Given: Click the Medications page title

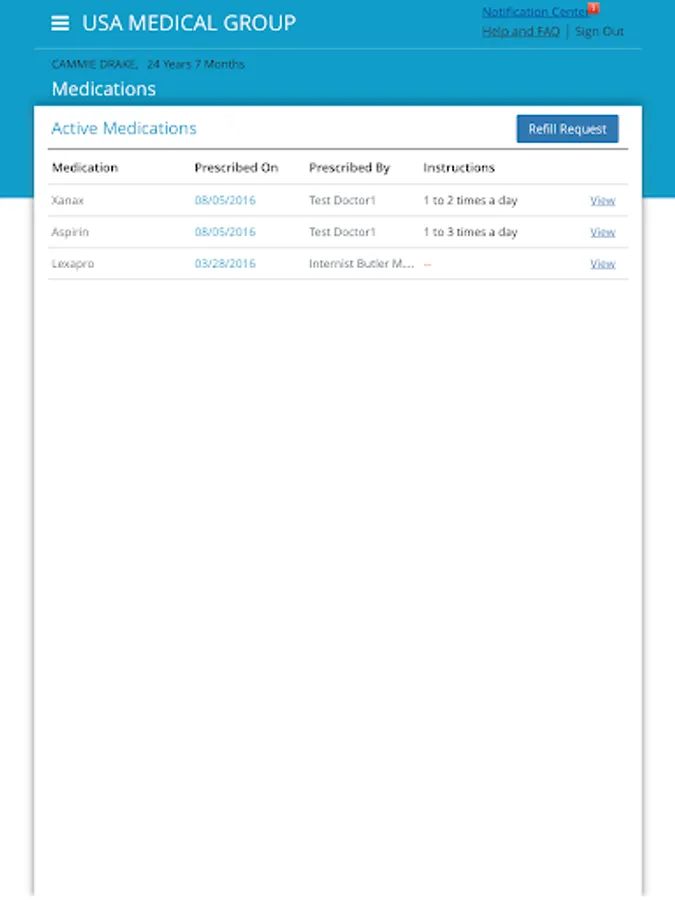Looking at the screenshot, I should 104,89.
